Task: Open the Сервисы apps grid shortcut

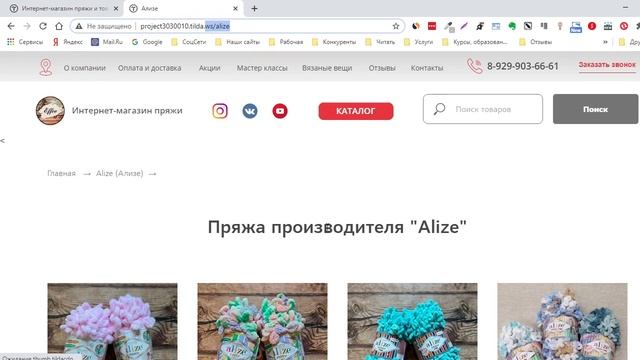Action: pos(25,42)
